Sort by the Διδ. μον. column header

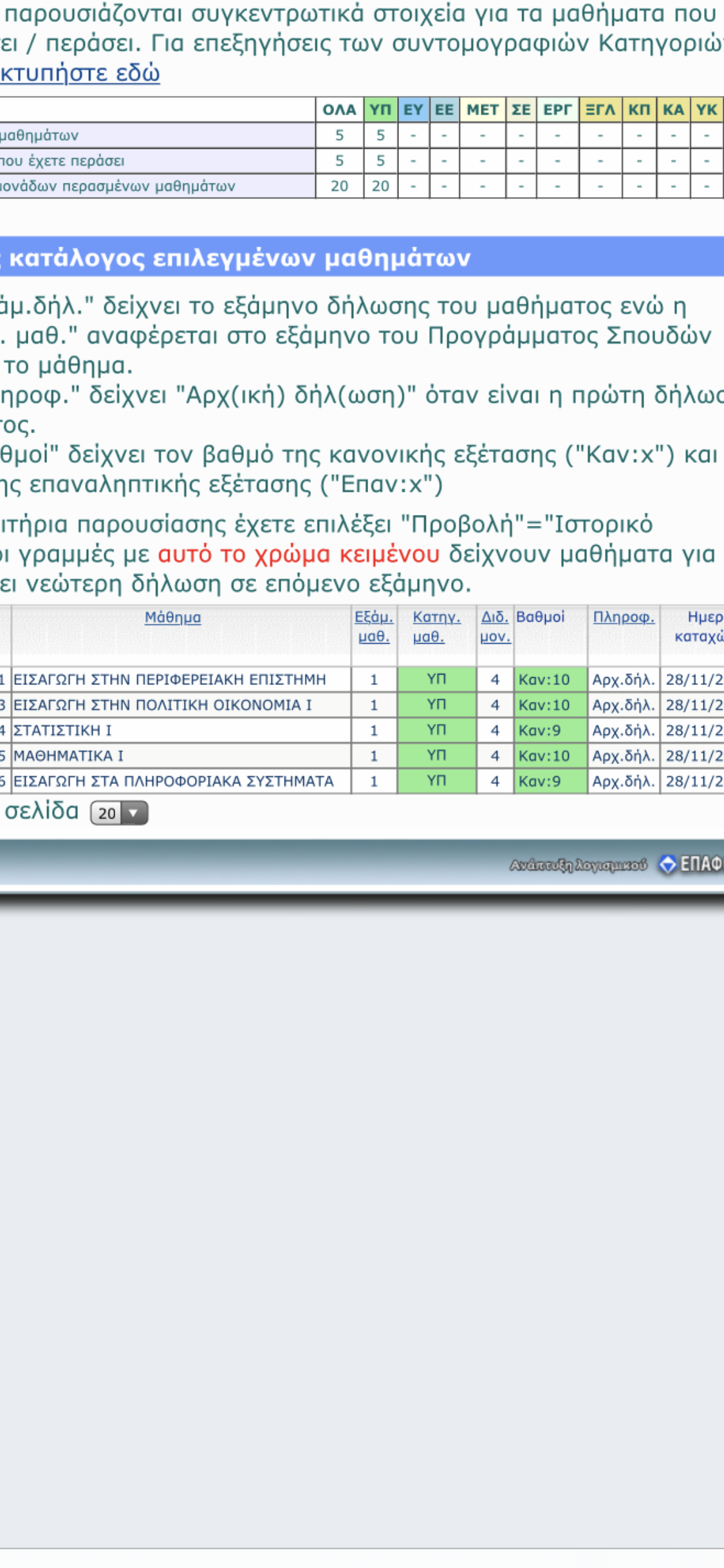pos(495,626)
